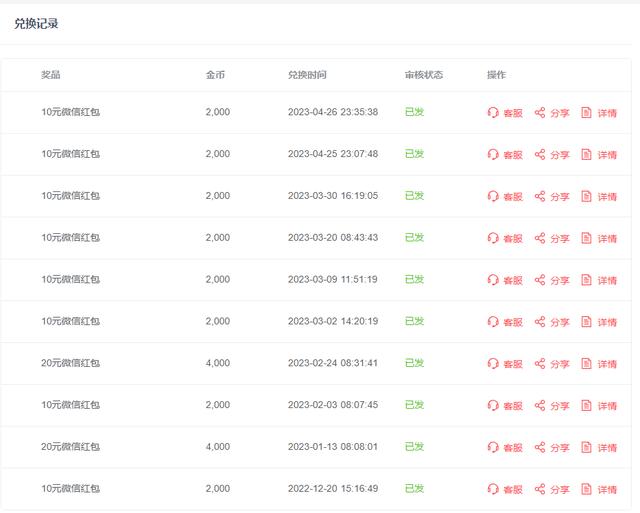Click the 审核状态 column header
This screenshot has height=513, width=640.
click(x=424, y=75)
